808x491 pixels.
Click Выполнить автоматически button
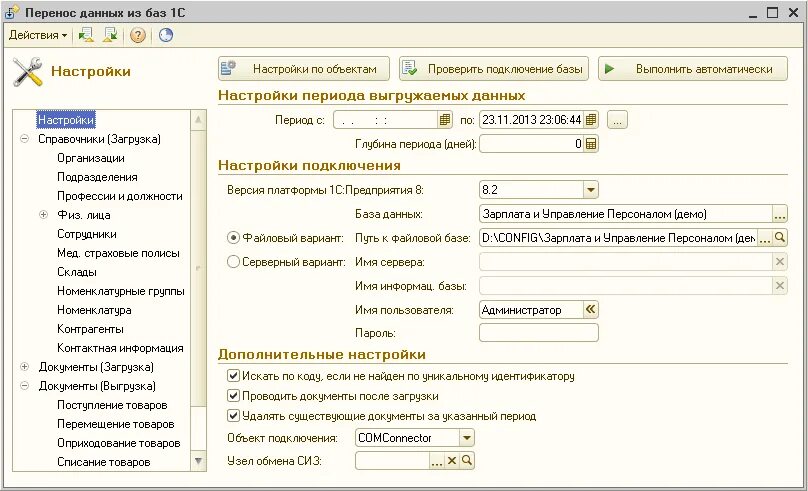693,69
